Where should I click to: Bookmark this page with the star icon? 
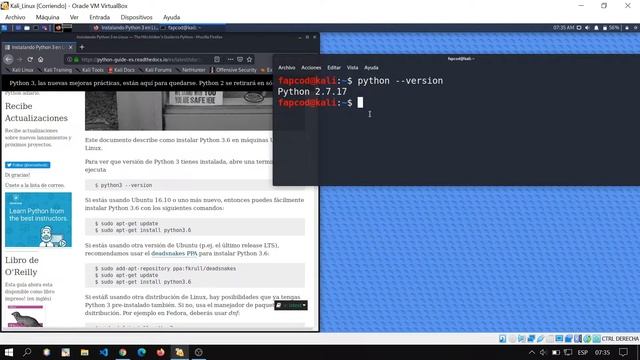[x=249, y=60]
